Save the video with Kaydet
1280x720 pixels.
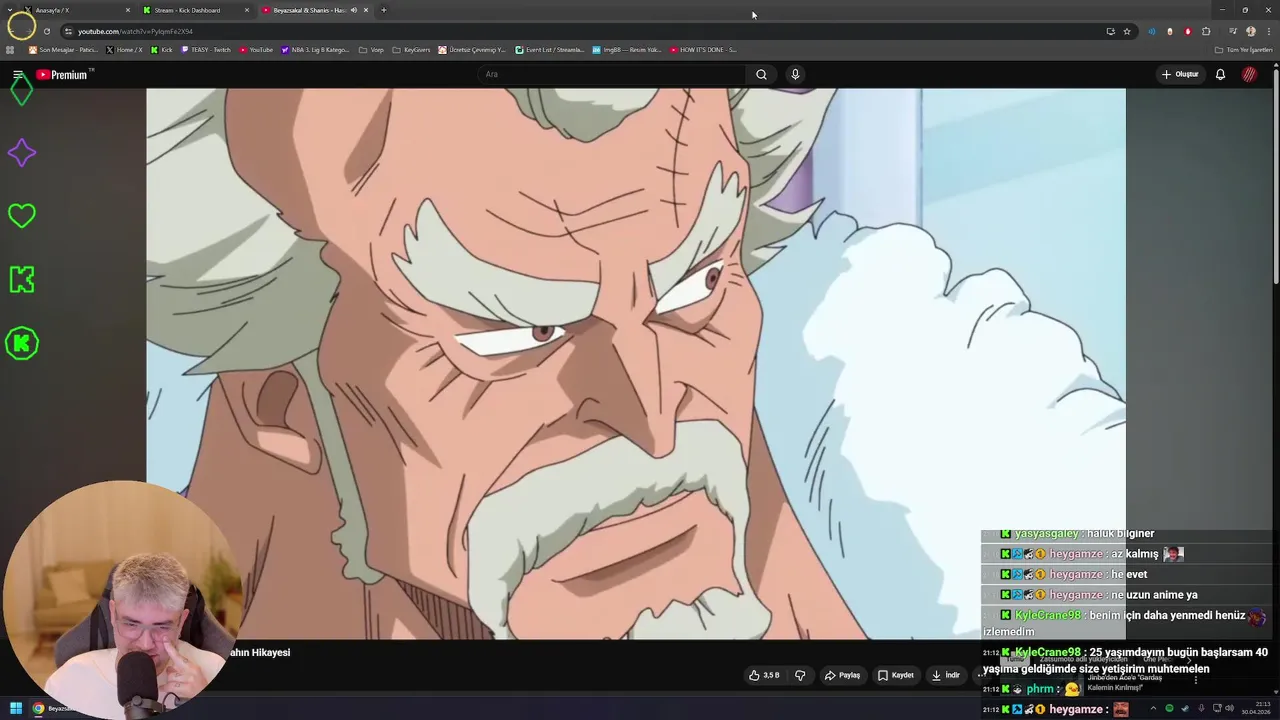click(895, 675)
